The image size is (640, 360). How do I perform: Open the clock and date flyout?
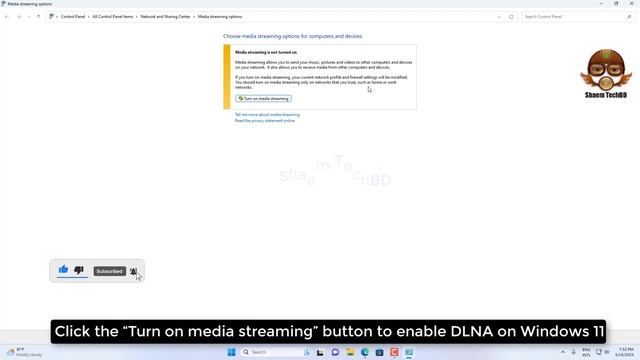(x=625, y=352)
